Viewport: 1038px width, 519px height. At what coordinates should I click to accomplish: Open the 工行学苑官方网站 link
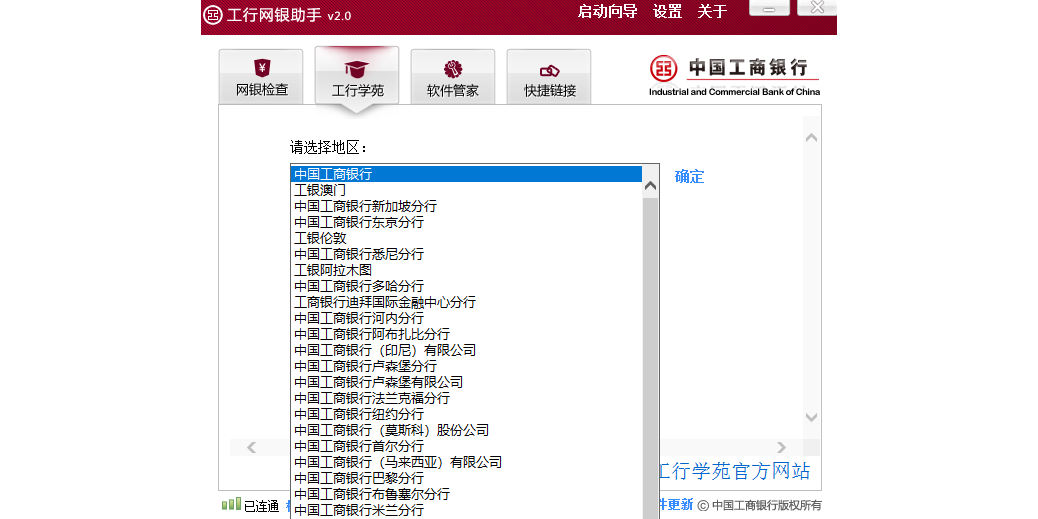coord(734,471)
